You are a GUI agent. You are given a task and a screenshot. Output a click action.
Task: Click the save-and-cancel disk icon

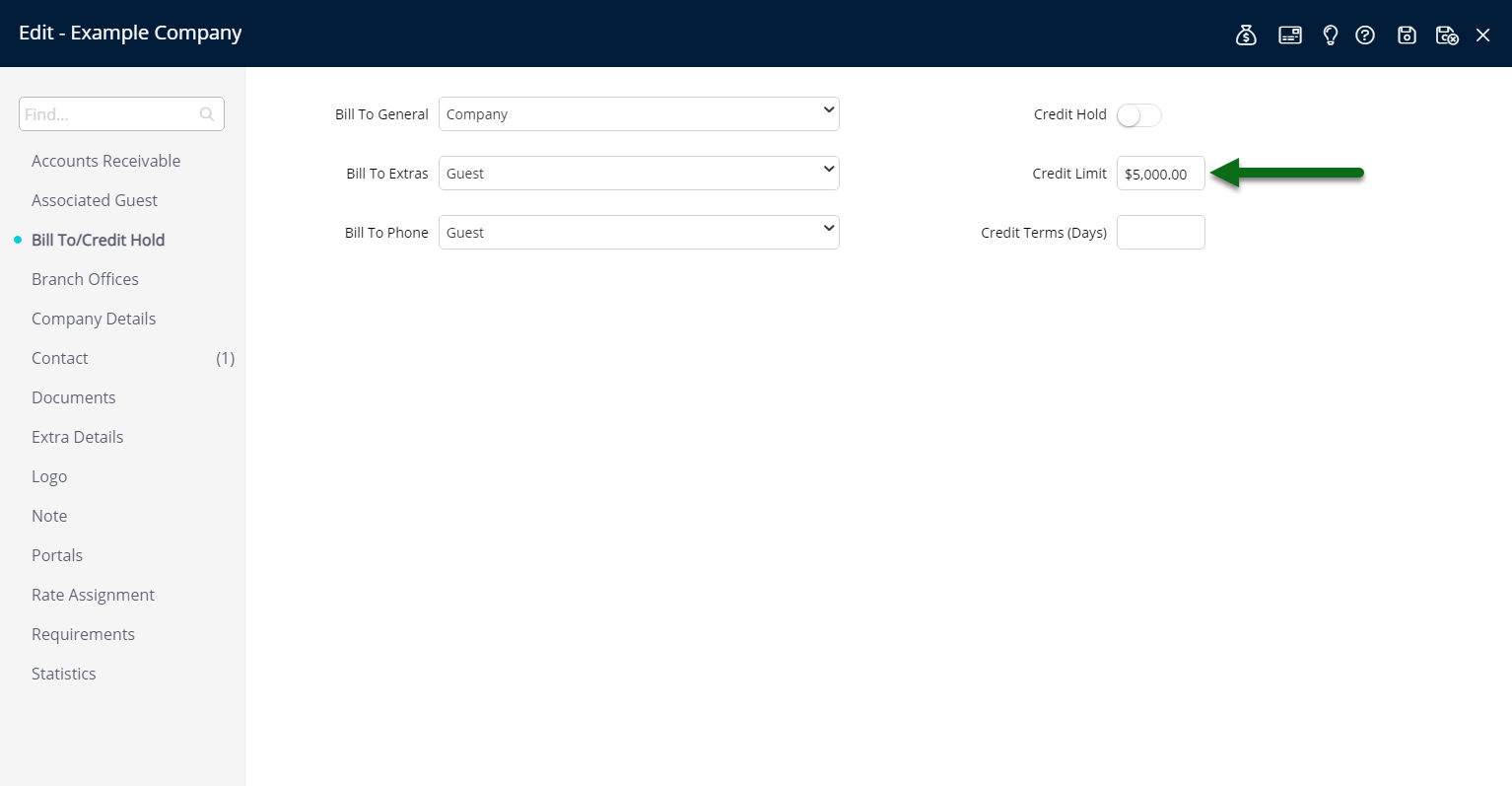coord(1446,34)
